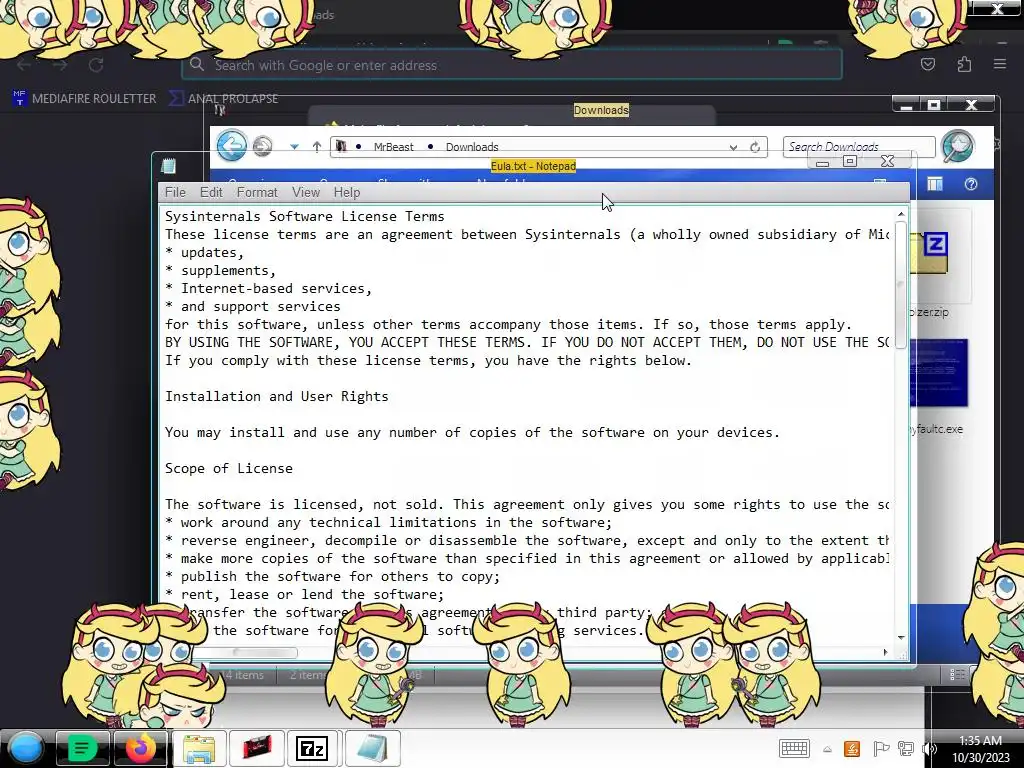The height and width of the screenshot is (768, 1024).
Task: Open the Edit menu in Notepad
Action: click(211, 192)
